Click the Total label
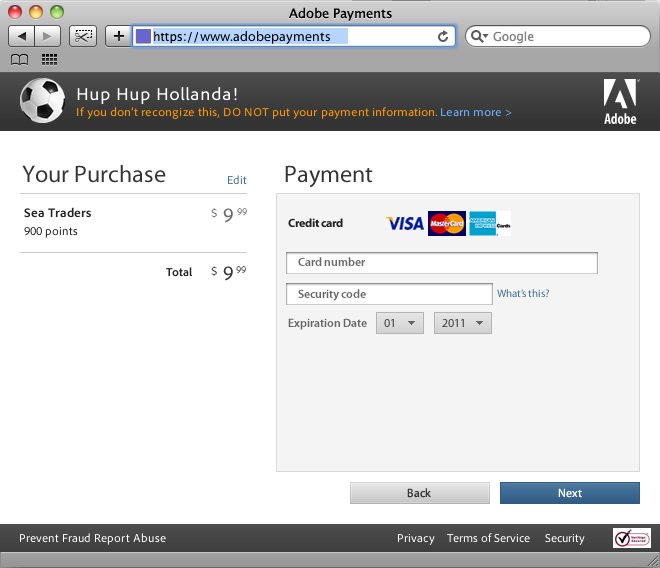The height and width of the screenshot is (568, 660). pyautogui.click(x=179, y=272)
